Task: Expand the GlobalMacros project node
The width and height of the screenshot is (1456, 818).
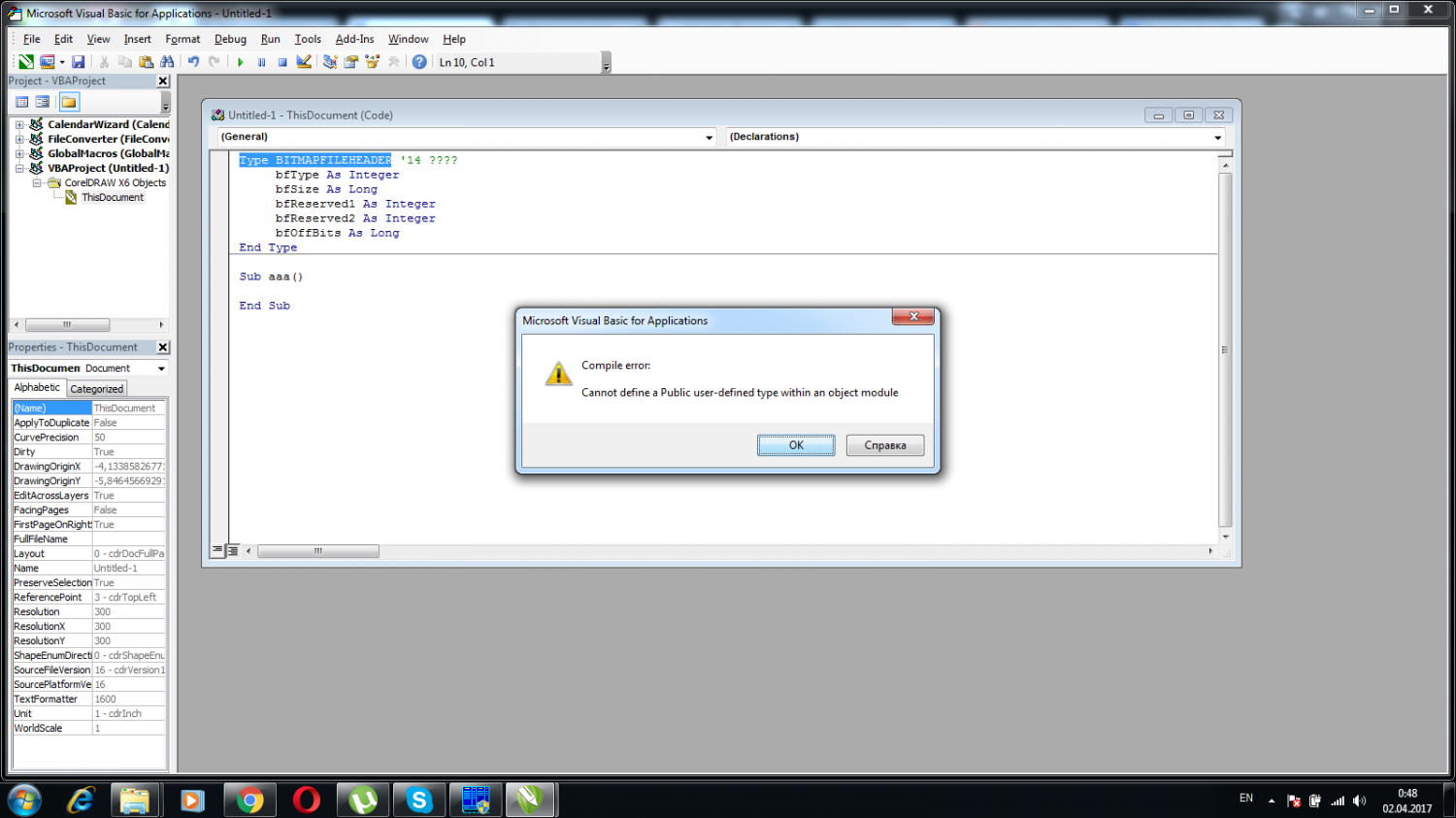Action: pos(19,153)
